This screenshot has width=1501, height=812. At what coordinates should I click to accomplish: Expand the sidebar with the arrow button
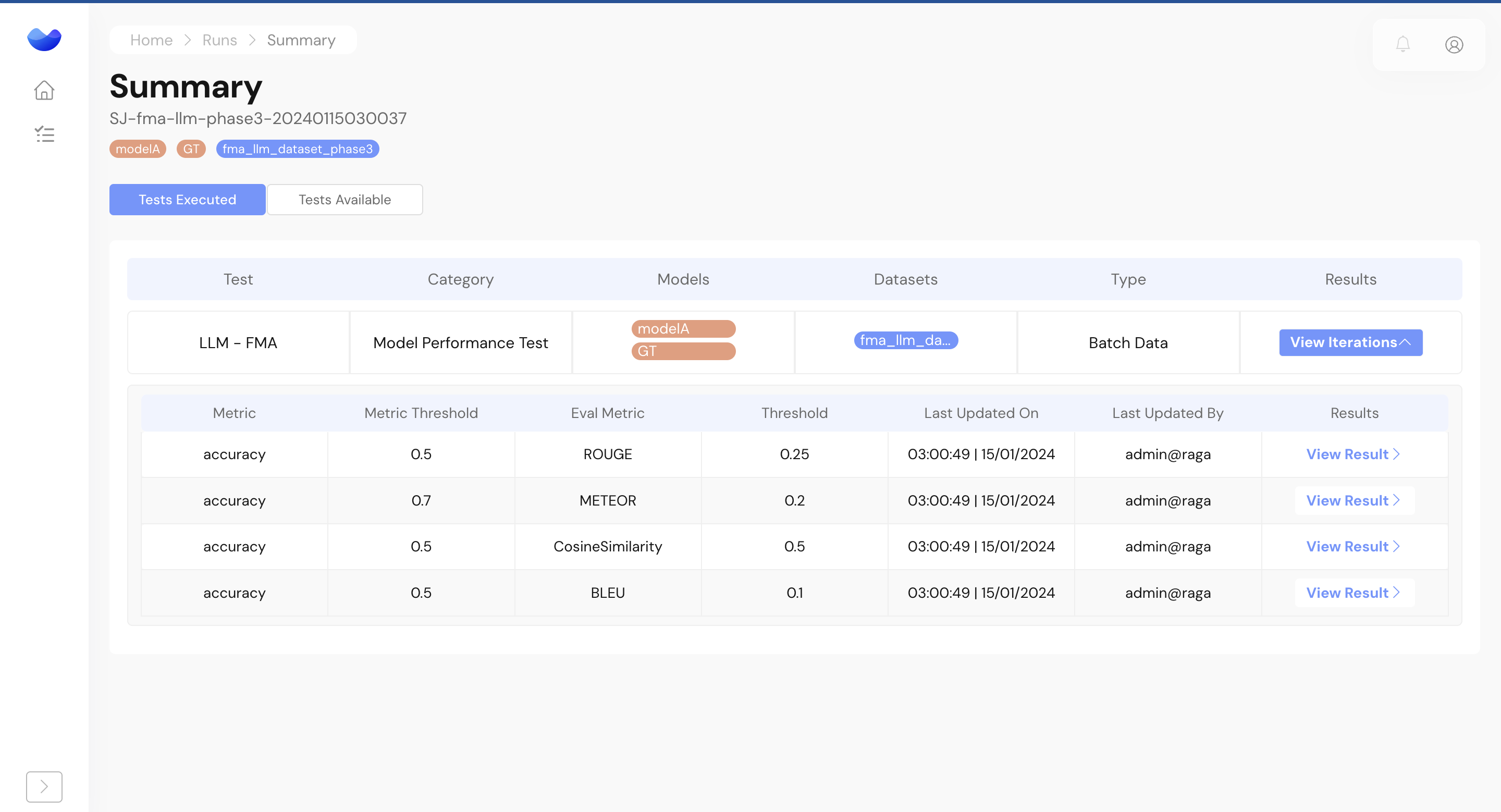click(44, 786)
